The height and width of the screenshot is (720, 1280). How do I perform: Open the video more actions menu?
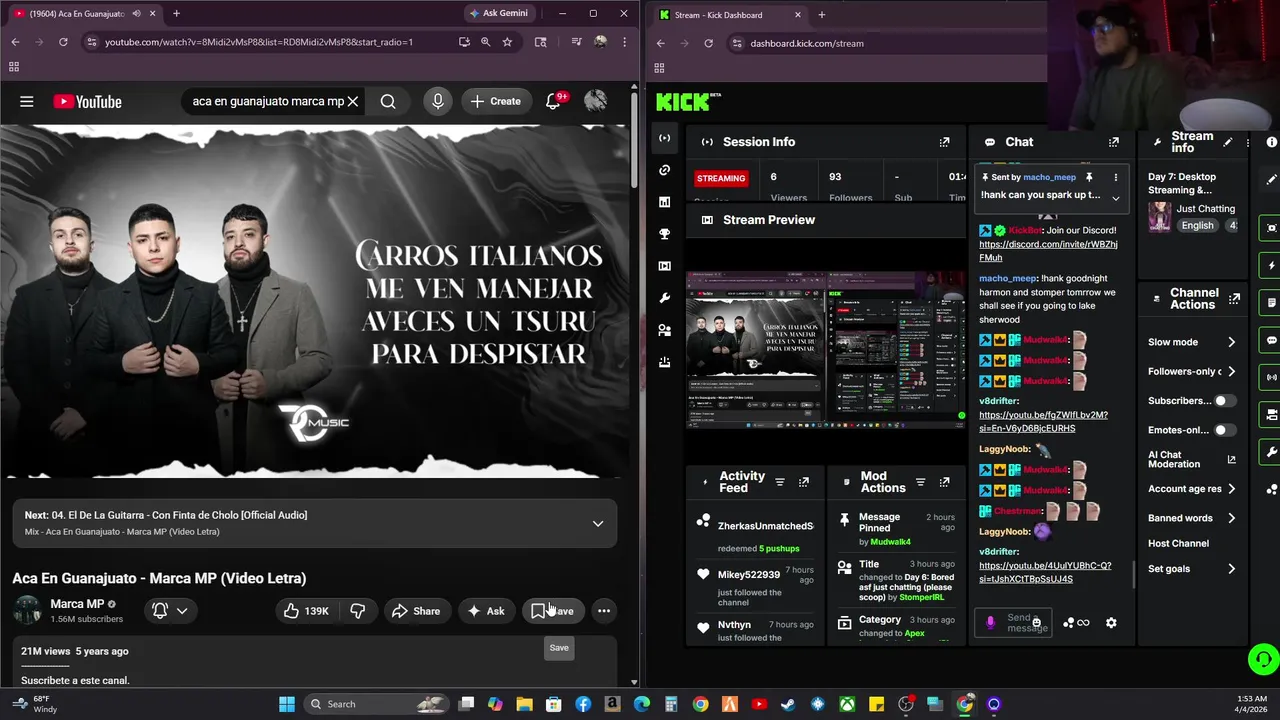604,611
